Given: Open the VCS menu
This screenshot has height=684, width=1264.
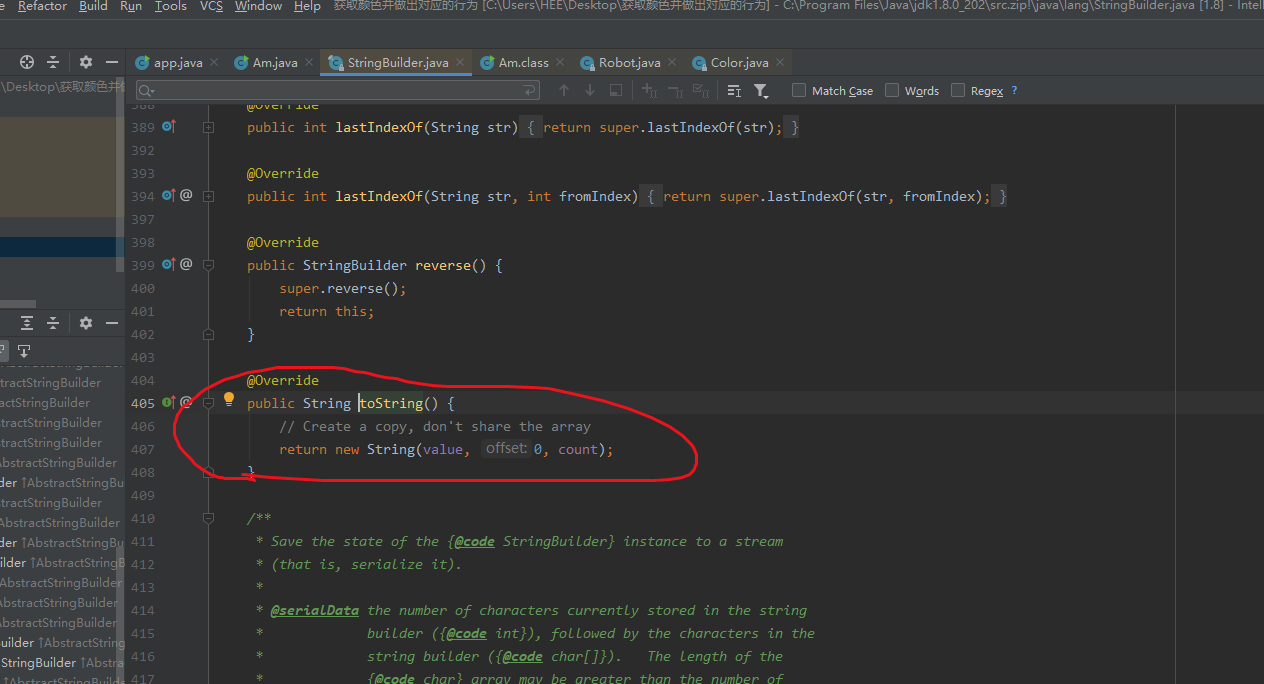Looking at the screenshot, I should click(211, 6).
